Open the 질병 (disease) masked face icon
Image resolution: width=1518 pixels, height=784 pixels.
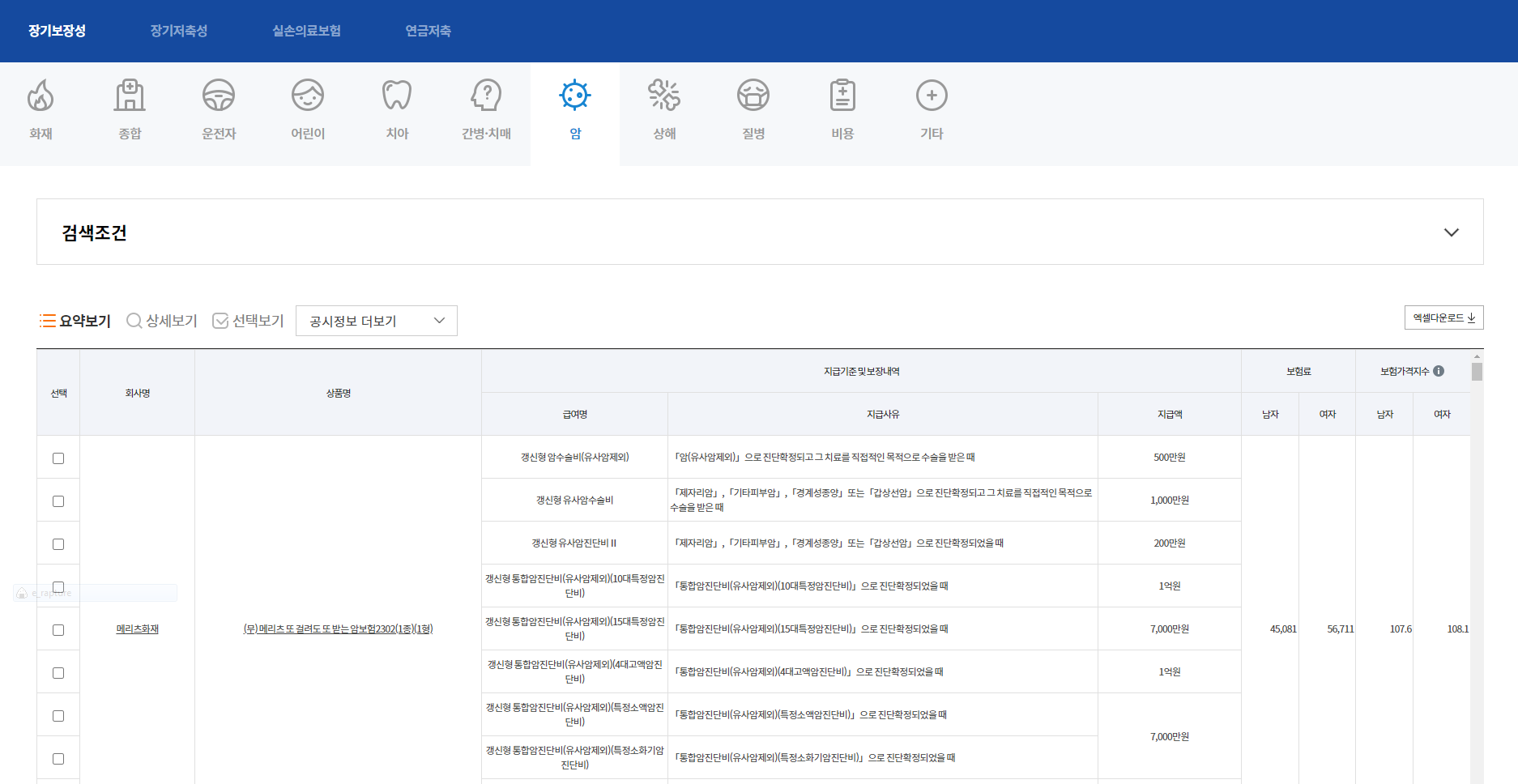click(753, 96)
